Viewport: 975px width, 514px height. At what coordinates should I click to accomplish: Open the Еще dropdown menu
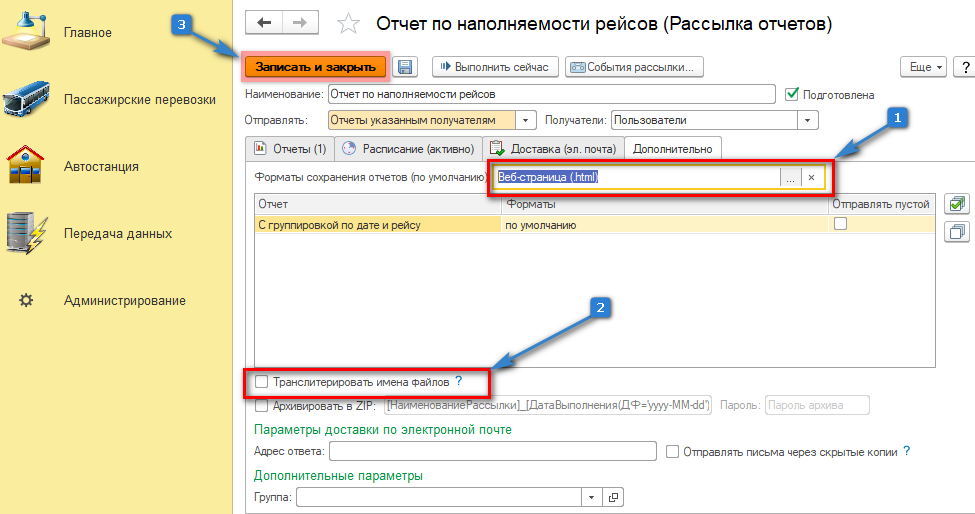pos(923,67)
